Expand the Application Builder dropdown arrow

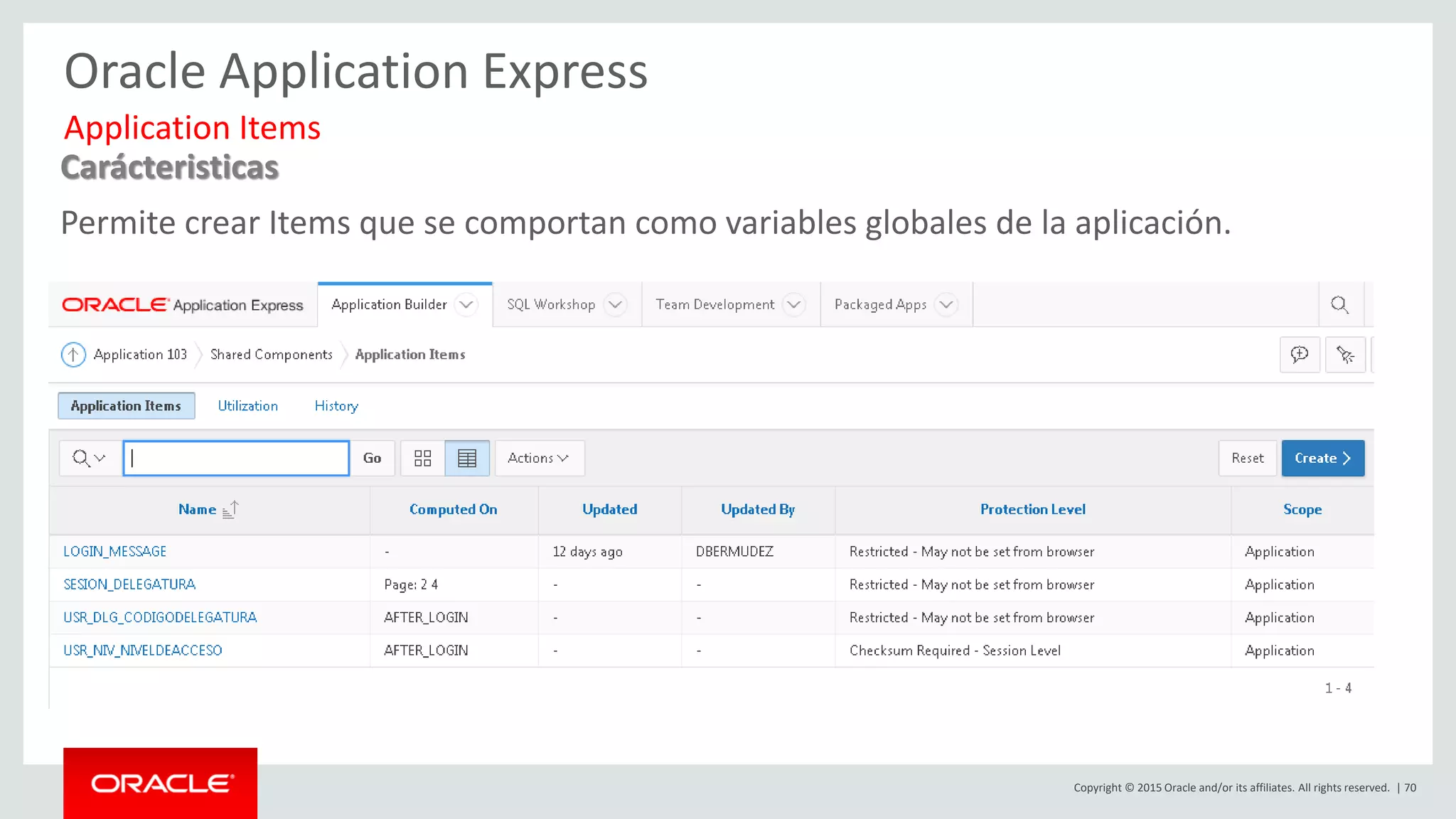click(466, 305)
